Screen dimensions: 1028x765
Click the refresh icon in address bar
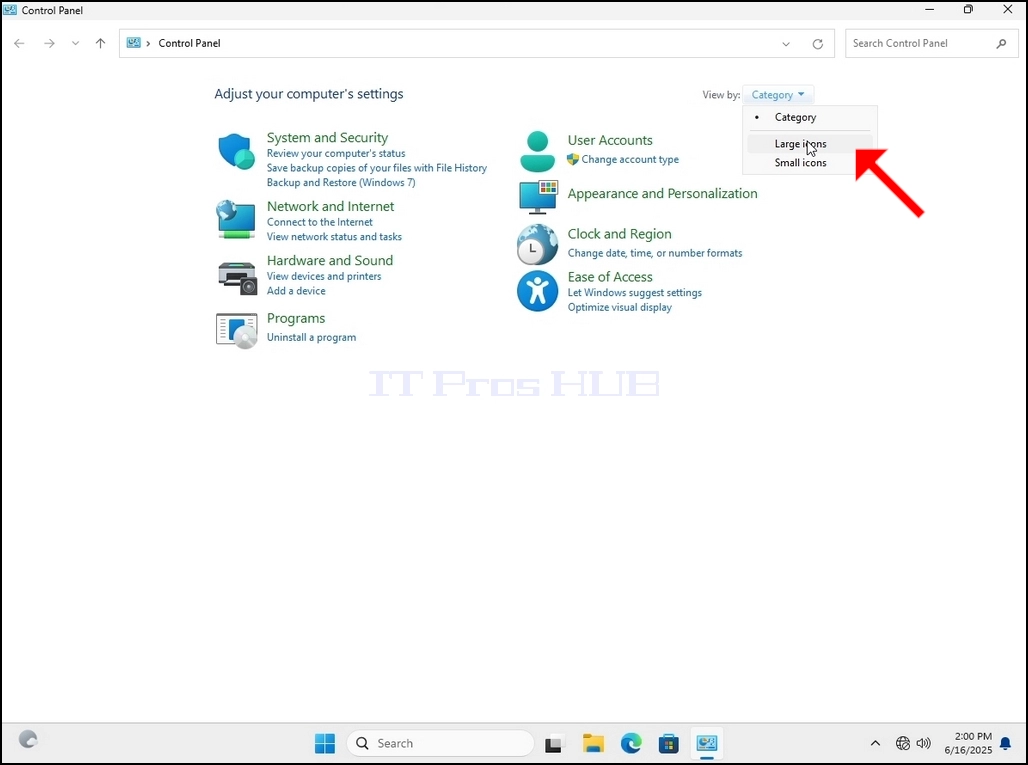(818, 44)
